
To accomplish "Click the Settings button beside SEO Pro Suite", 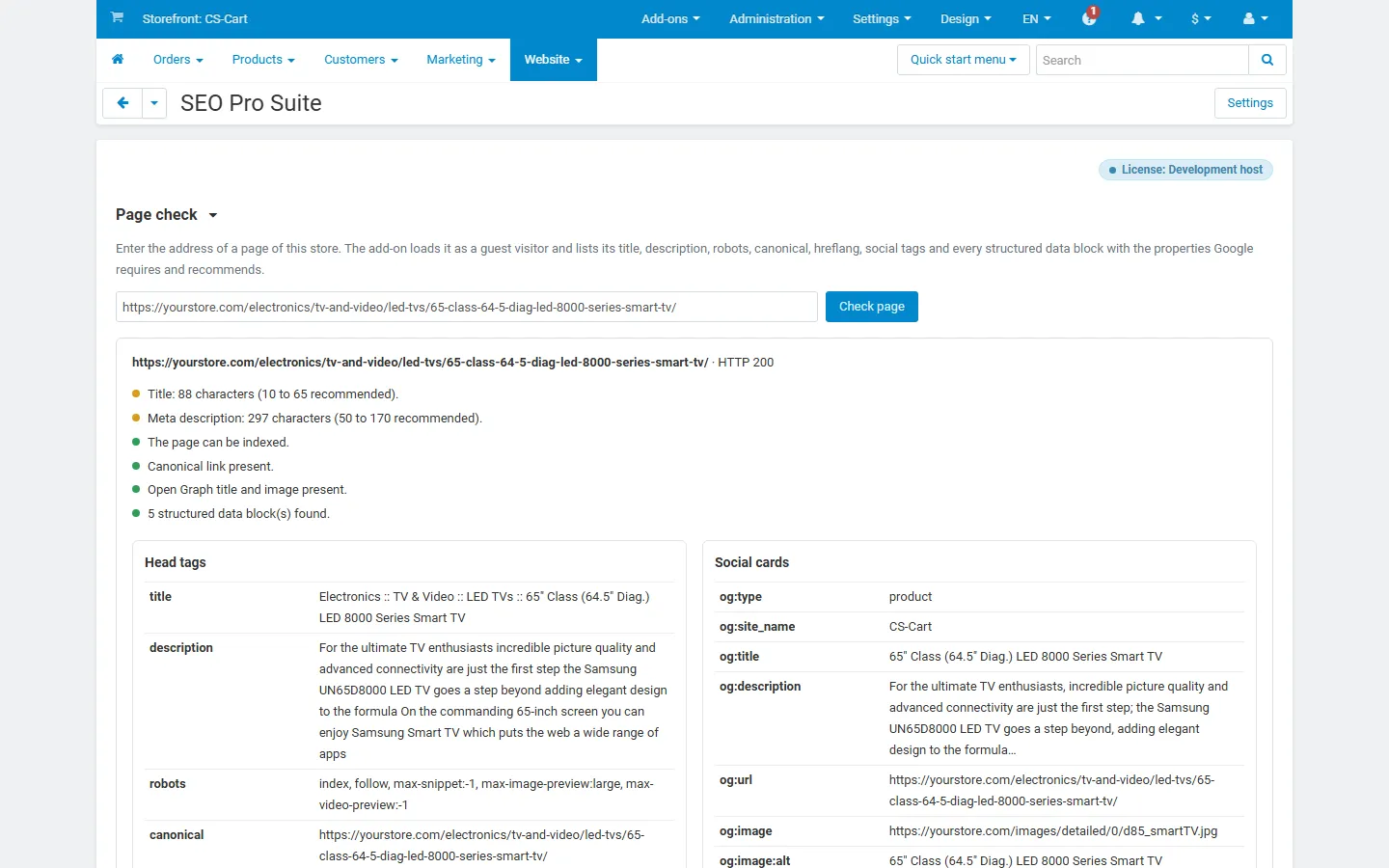I will [x=1250, y=103].
